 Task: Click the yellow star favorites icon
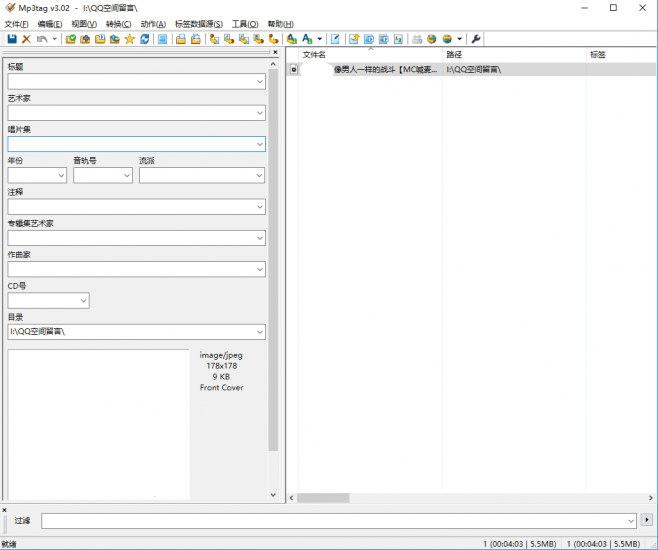point(130,39)
